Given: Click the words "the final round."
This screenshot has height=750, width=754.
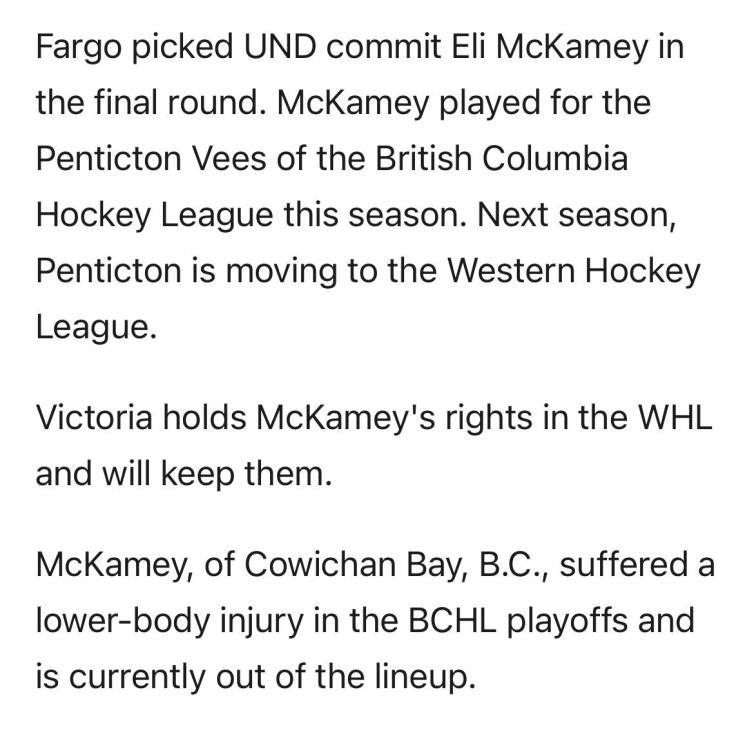Looking at the screenshot, I should [x=151, y=103].
